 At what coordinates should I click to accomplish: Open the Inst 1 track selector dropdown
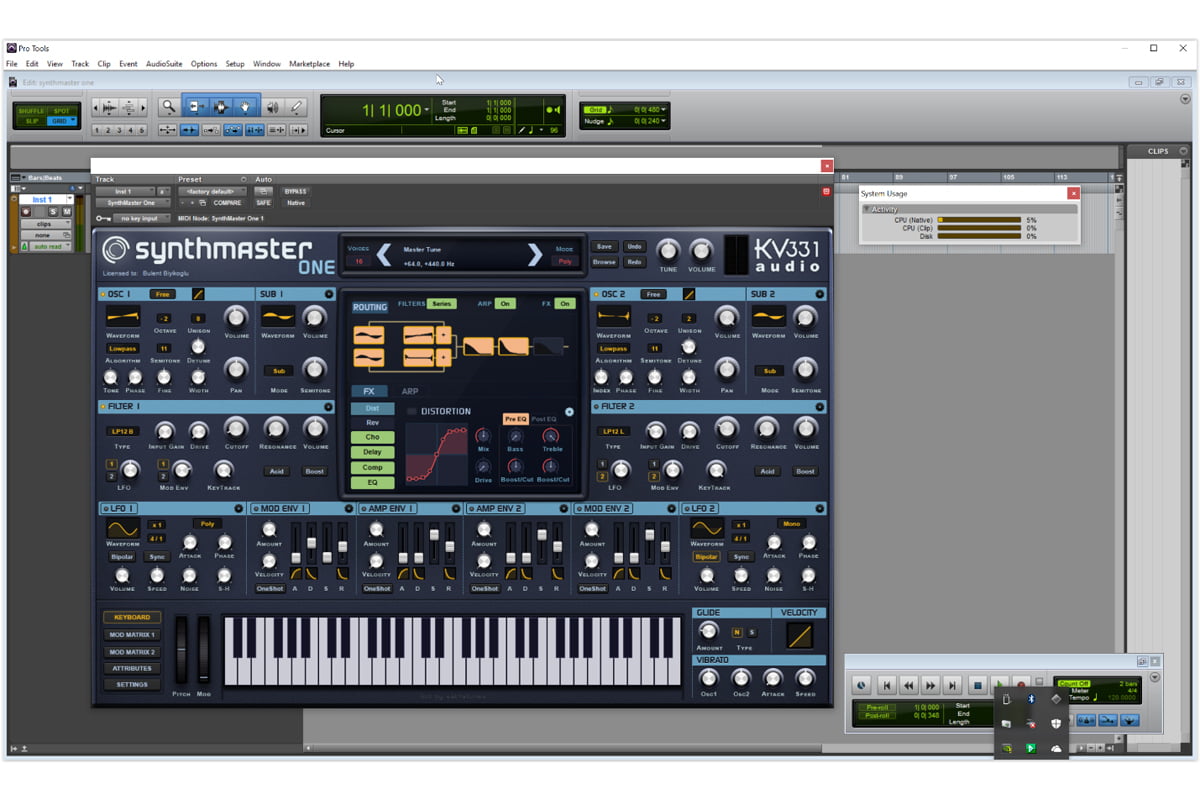(125, 191)
